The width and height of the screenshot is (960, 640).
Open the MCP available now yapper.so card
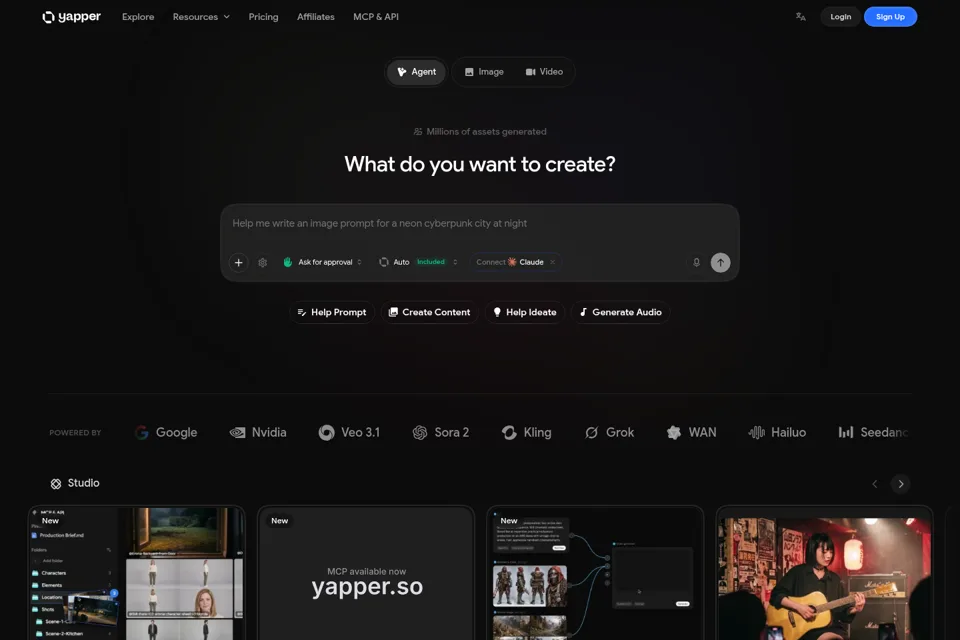(x=366, y=573)
